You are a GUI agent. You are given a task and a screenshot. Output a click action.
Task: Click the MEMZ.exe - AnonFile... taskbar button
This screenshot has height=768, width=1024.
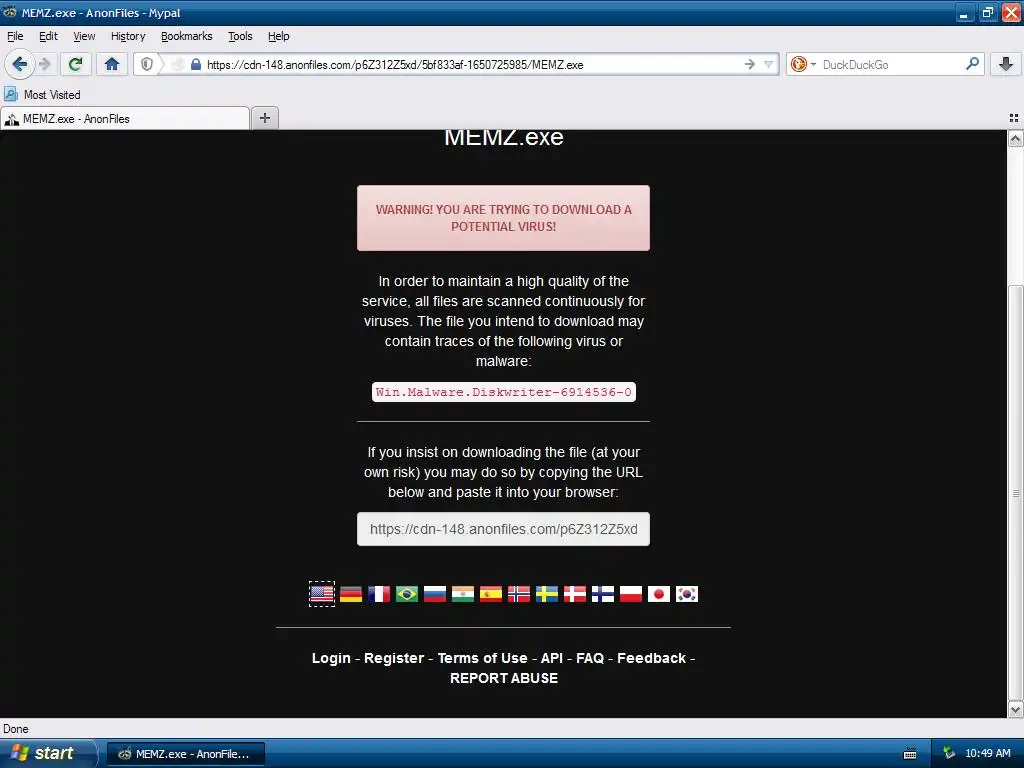185,754
